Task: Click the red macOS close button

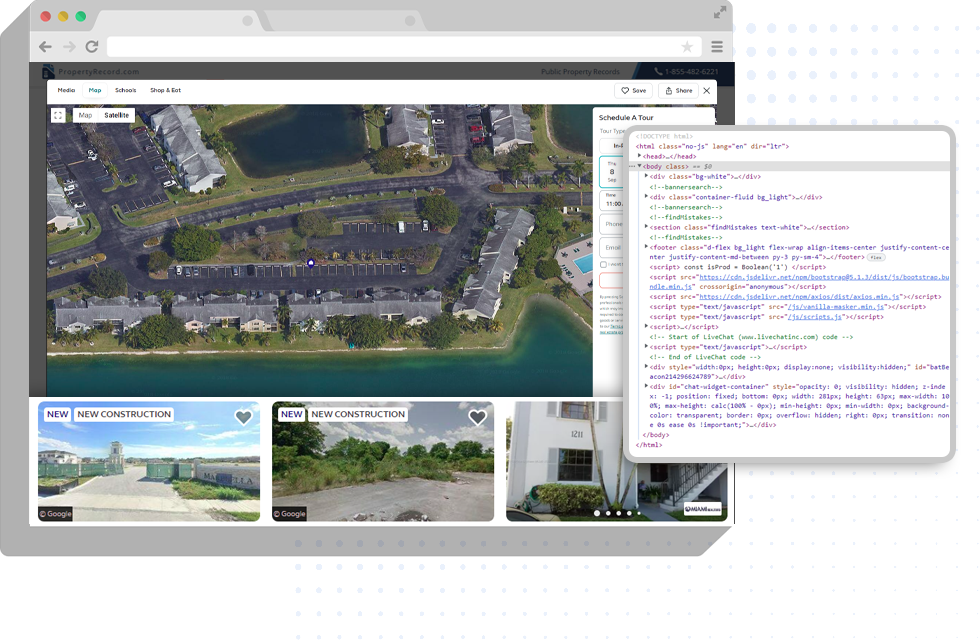Action: (46, 16)
